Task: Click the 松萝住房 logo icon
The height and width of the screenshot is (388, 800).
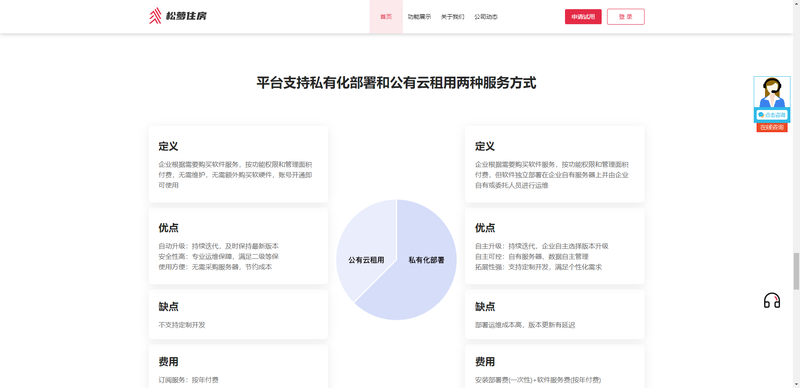Action: pos(155,16)
